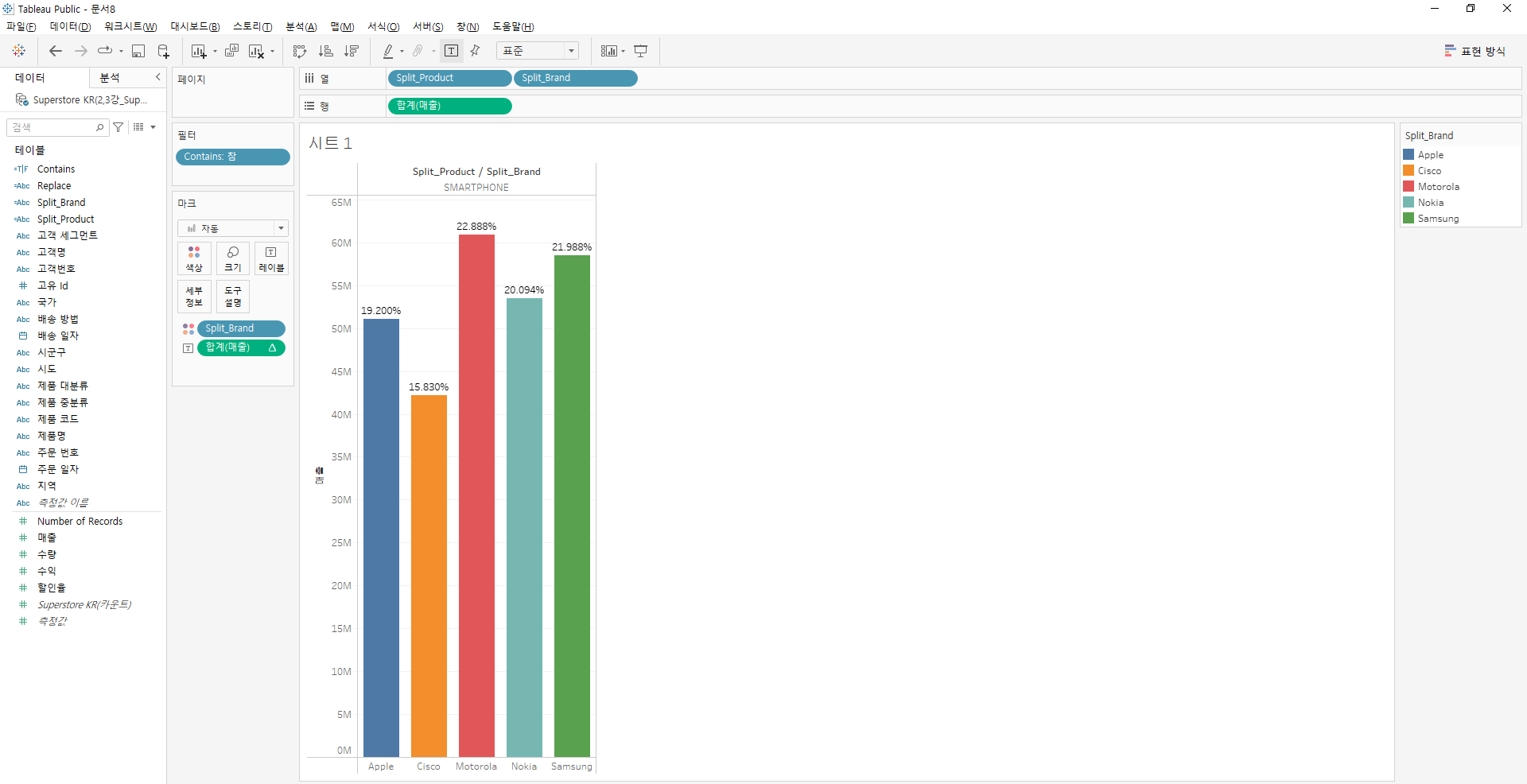The width and height of the screenshot is (1527, 784).
Task: Open the Show Me panel
Action: point(1475,51)
